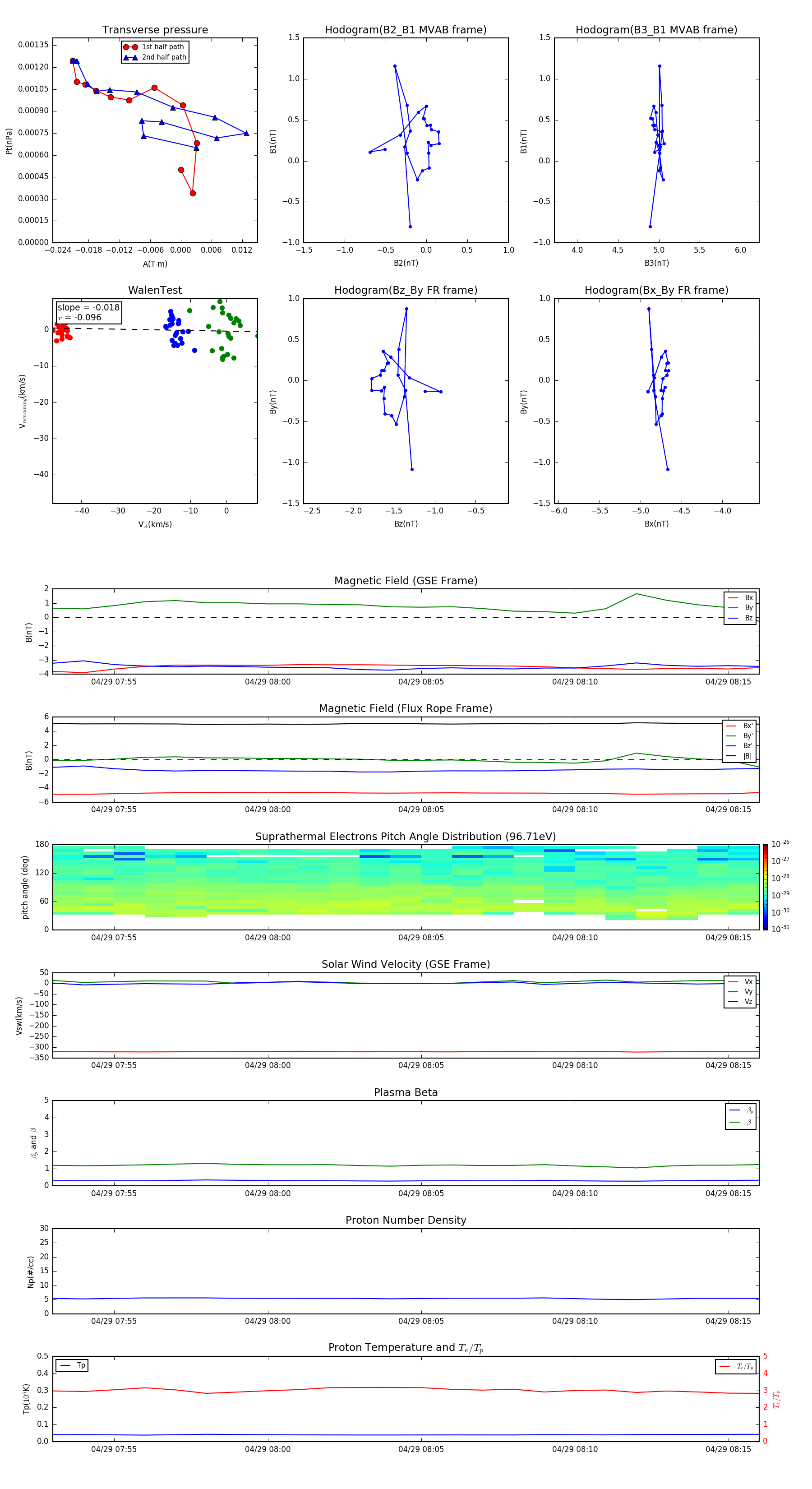Image resolution: width=812 pixels, height=1489 pixels.
Task: Click the "Hodogram(B3_B1 MVAB frame)" title
Action: (x=656, y=29)
